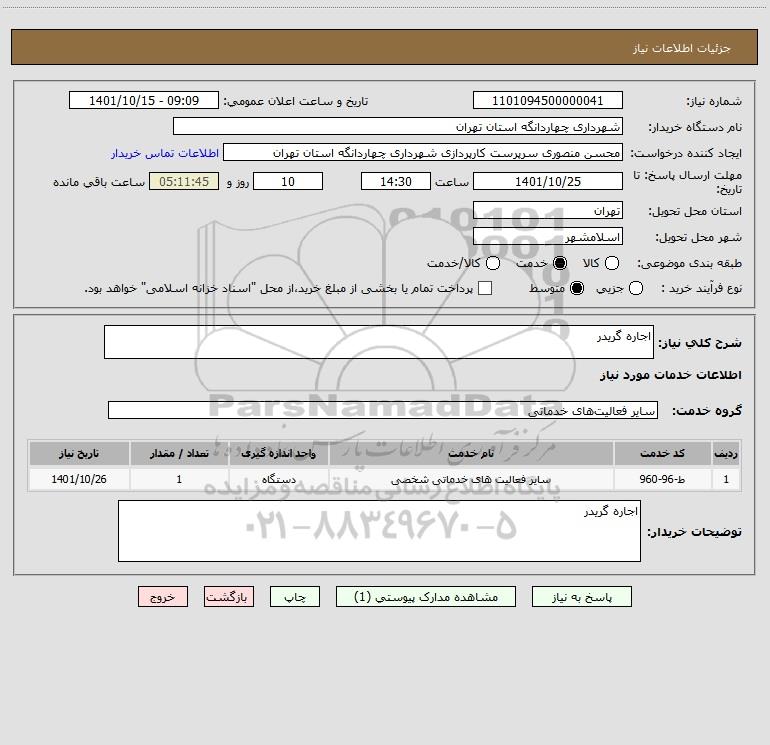Click the announcement date field 1401/10/15 - 09:09
The width and height of the screenshot is (770, 745).
[144, 100]
